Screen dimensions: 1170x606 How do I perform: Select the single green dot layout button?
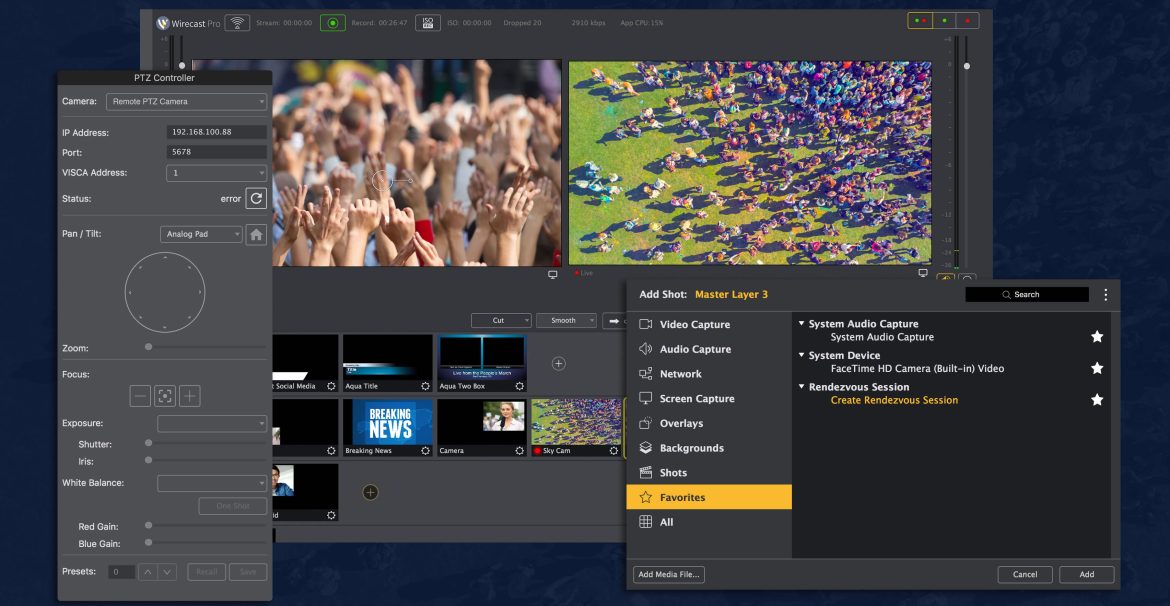945,21
